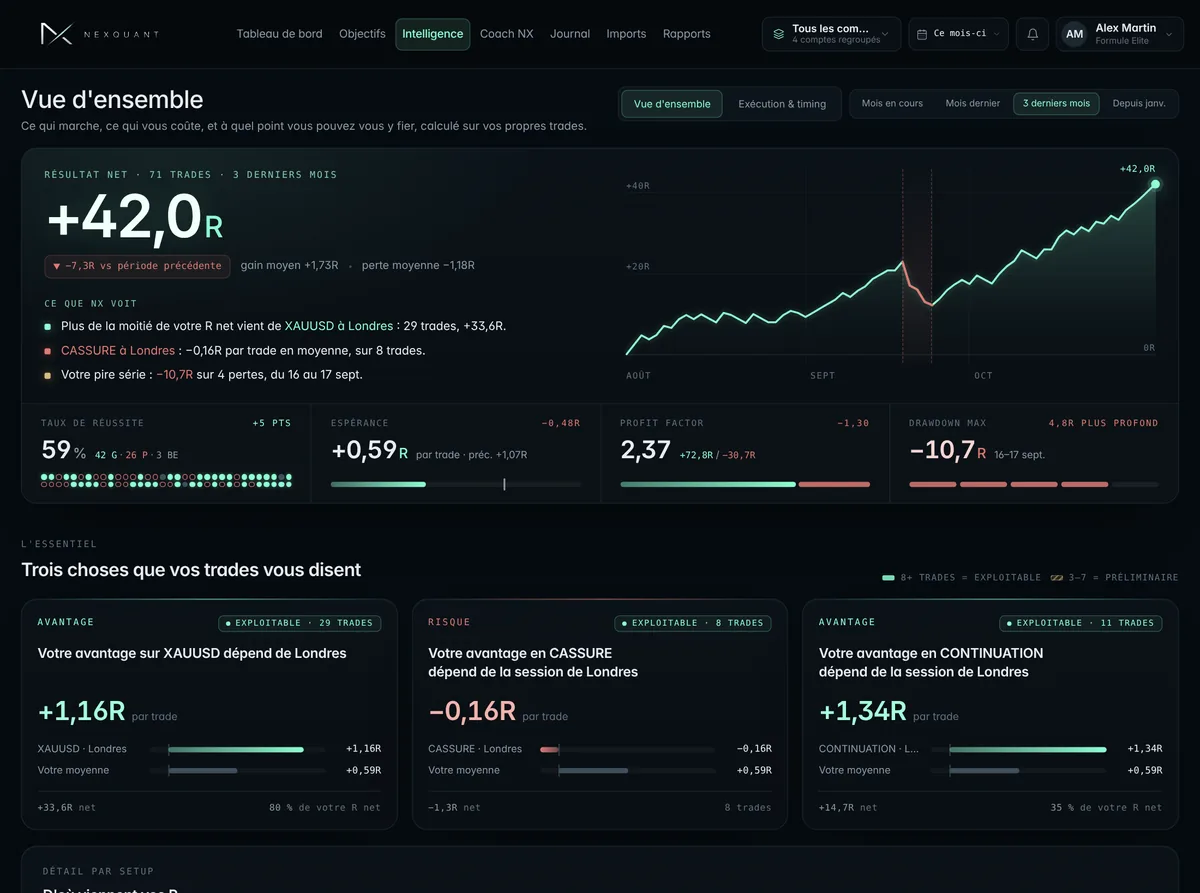The image size is (1200, 893).
Task: Click the 4,8R plus profond label
Action: 1104,424
